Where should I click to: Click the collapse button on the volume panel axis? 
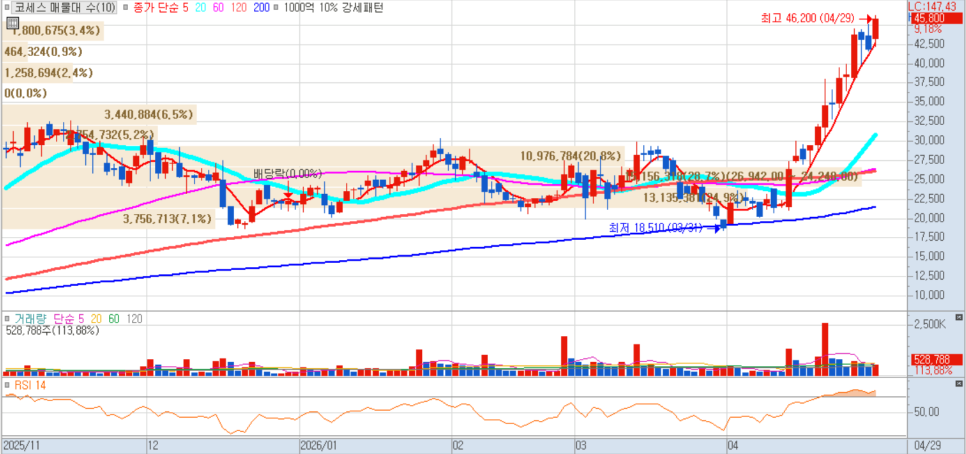pos(958,317)
